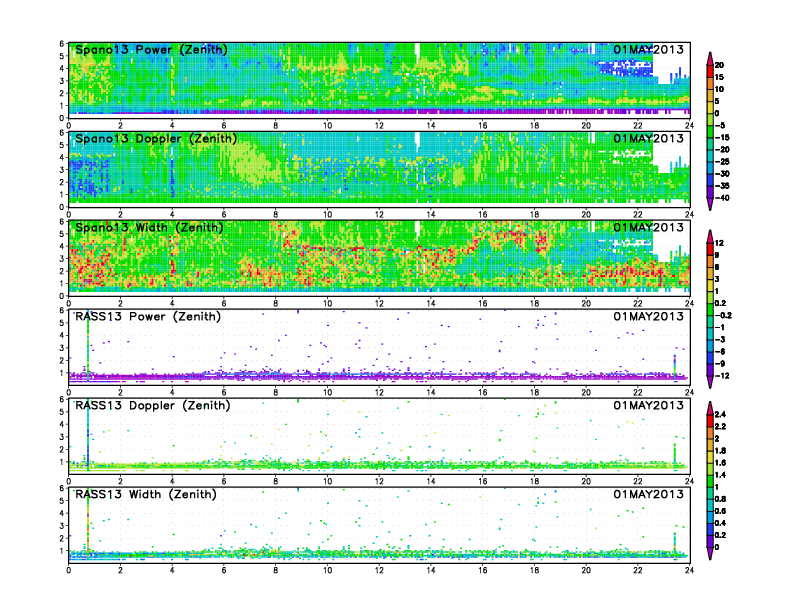This screenshot has width=792, height=612.
Task: Click the '-12' label on the middle color bar
Action: (x=722, y=376)
